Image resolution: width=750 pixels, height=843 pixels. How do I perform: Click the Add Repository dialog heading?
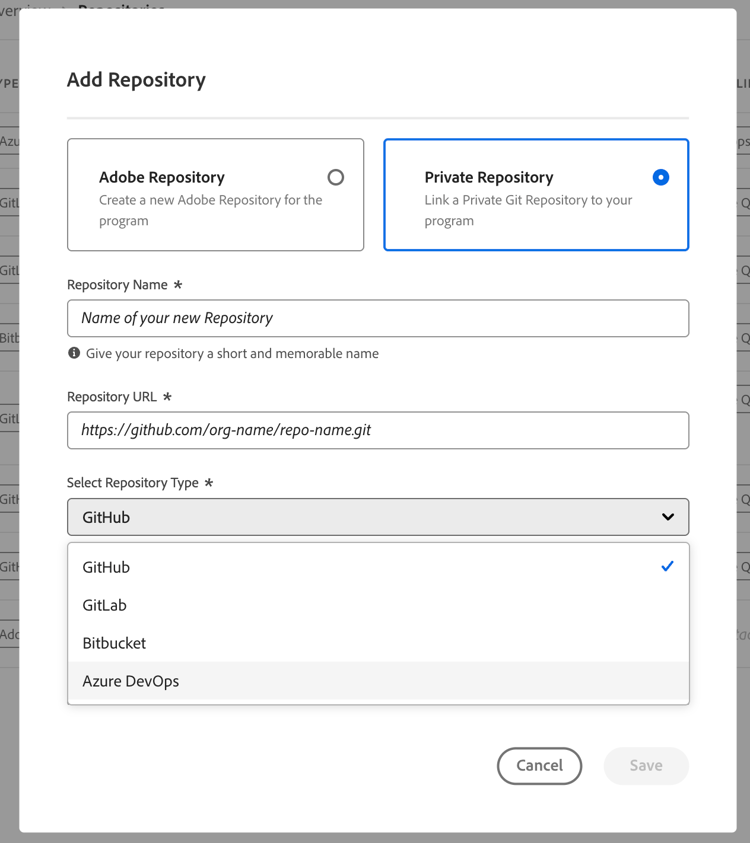pos(136,80)
